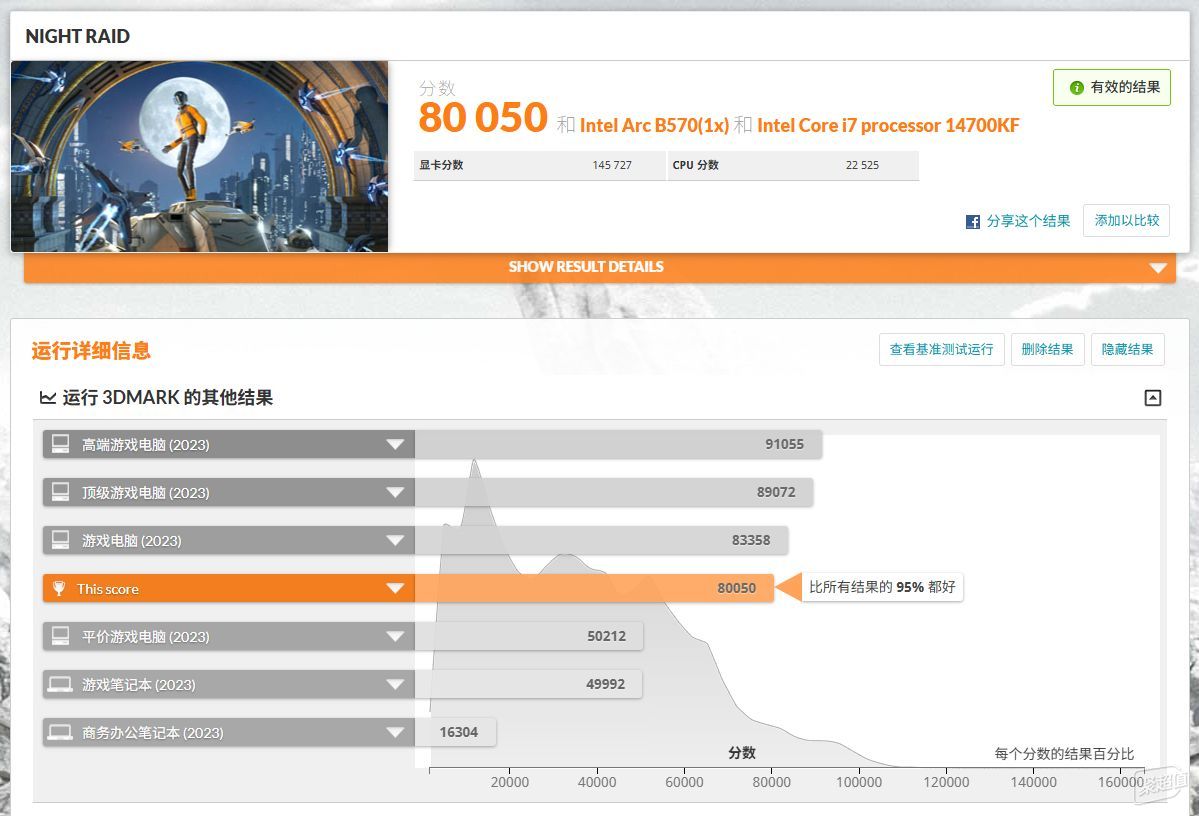Click the 83358 score bar
The width and height of the screenshot is (1199, 816).
click(601, 540)
